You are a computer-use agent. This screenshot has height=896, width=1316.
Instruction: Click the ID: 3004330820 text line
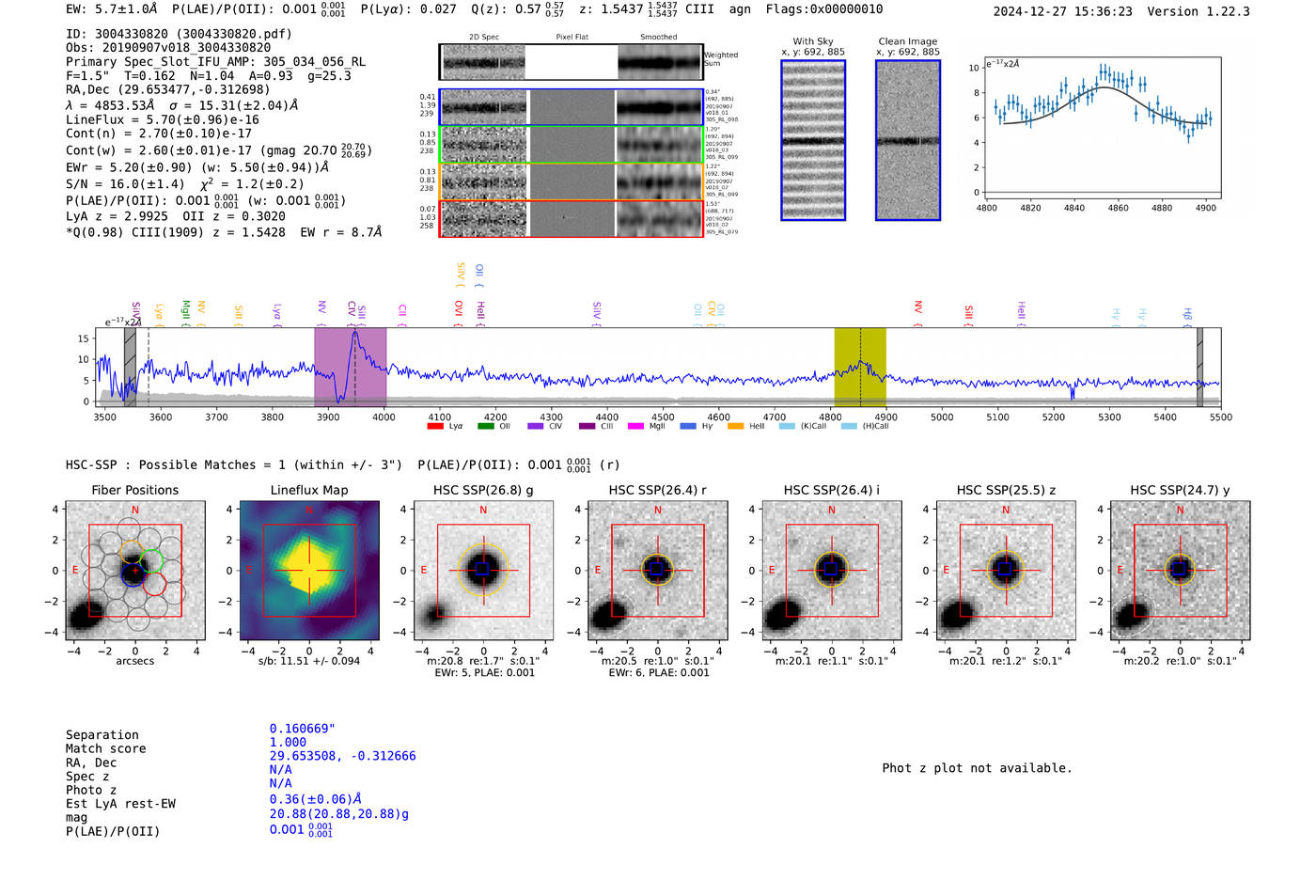179,34
